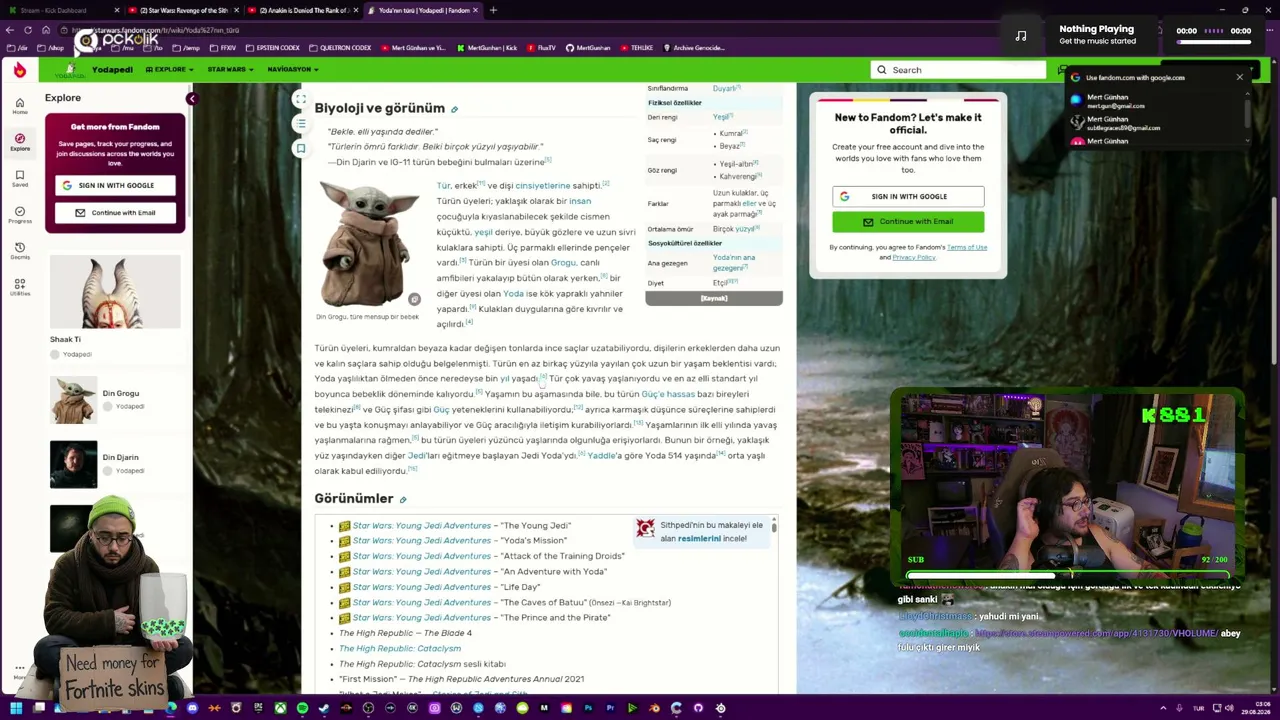The image size is (1280, 720).
Task: Open the Utilities icon in Fandom sidebar
Action: click(x=19, y=287)
